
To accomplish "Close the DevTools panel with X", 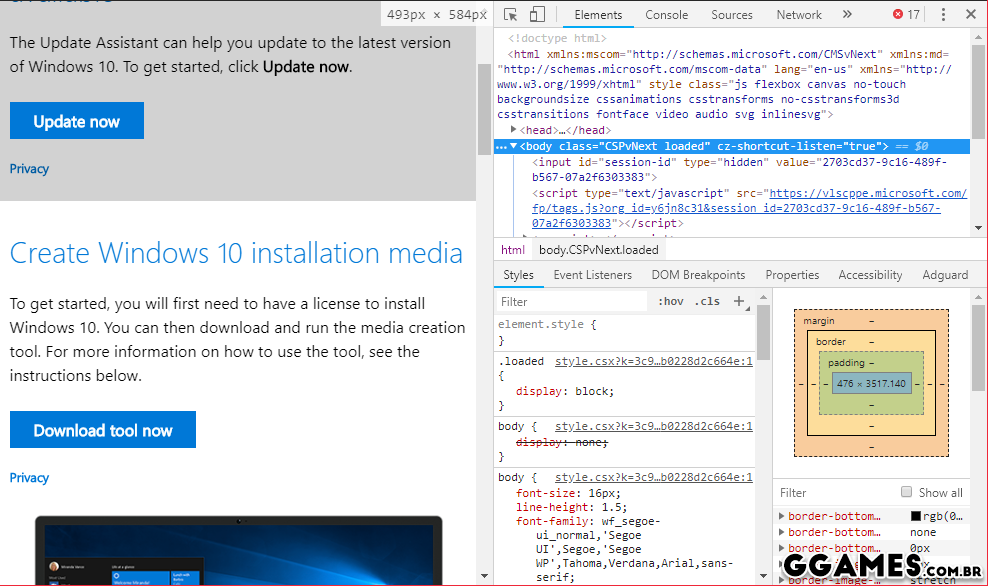I will coord(970,15).
